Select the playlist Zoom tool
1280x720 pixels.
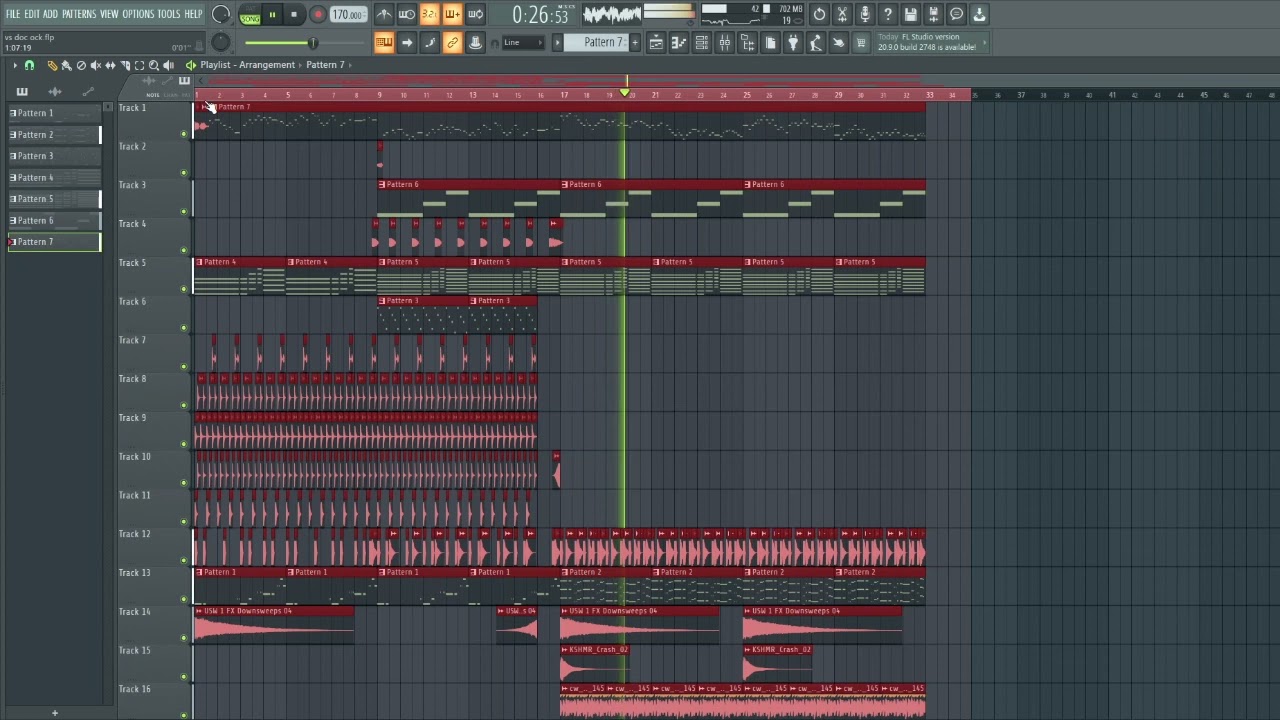pos(154,65)
